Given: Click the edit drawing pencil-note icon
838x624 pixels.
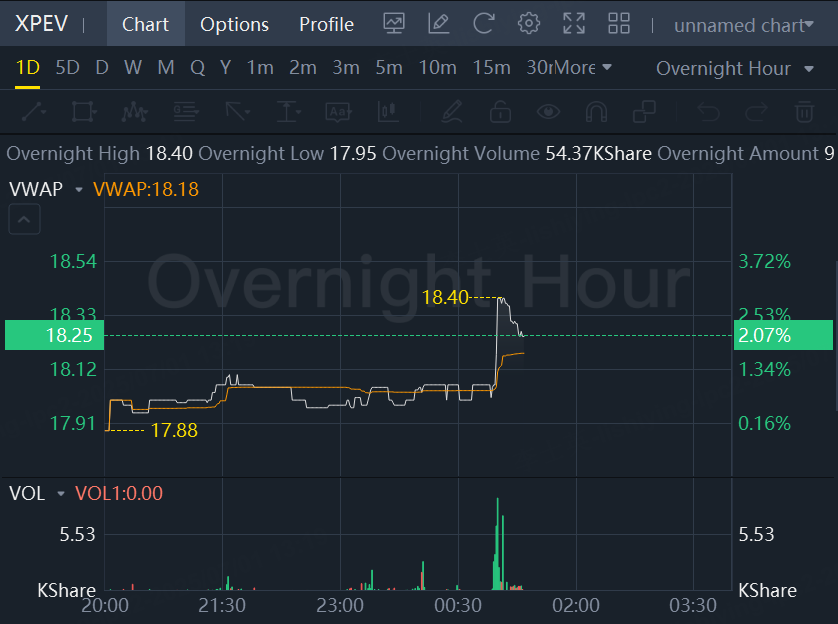Looking at the screenshot, I should [x=438, y=24].
